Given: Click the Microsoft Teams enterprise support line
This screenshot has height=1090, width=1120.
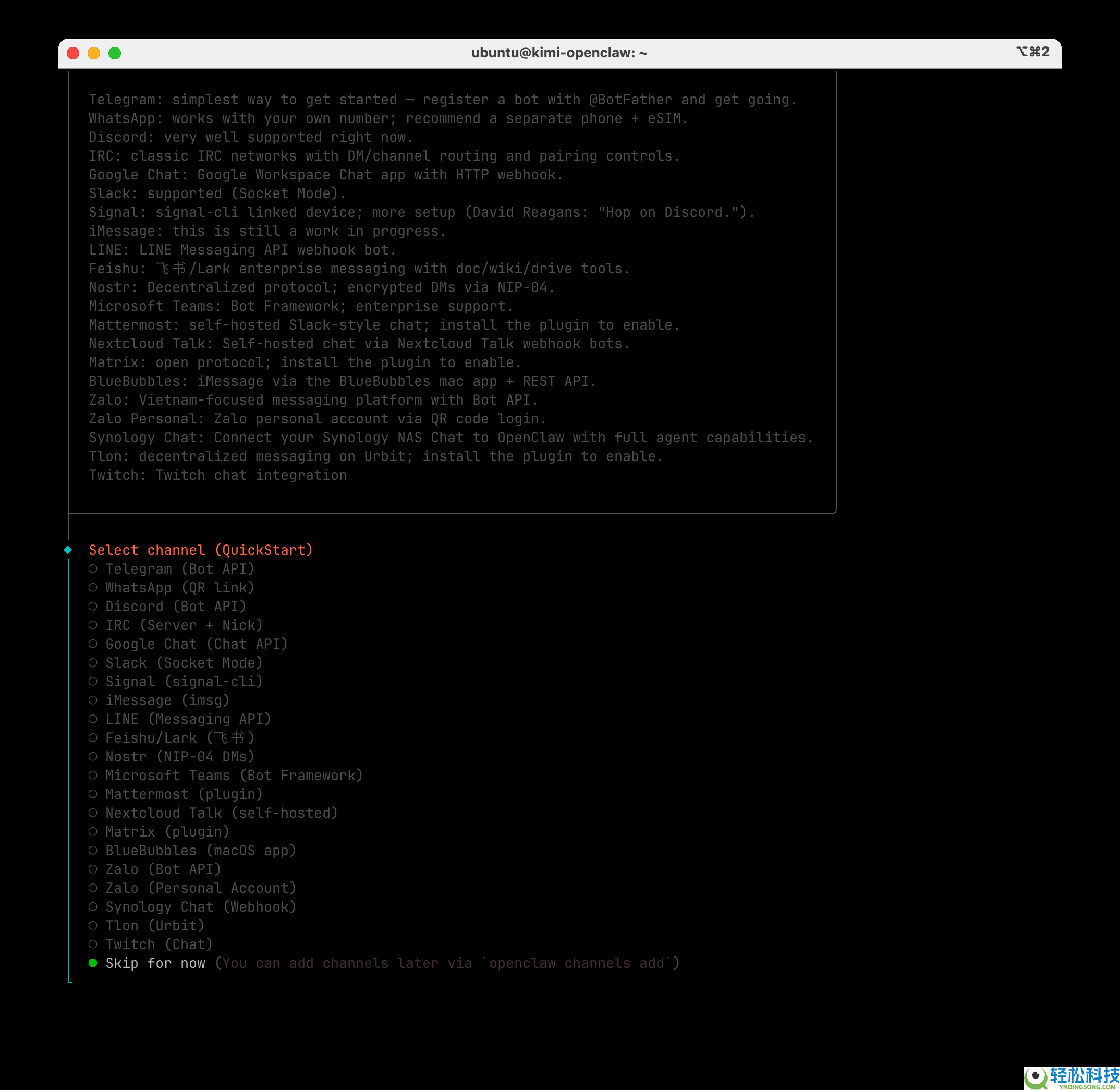Looking at the screenshot, I should 301,306.
